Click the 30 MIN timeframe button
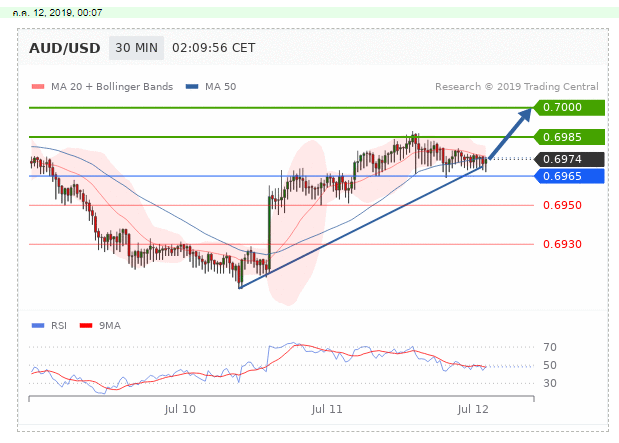The image size is (619, 443). (136, 48)
